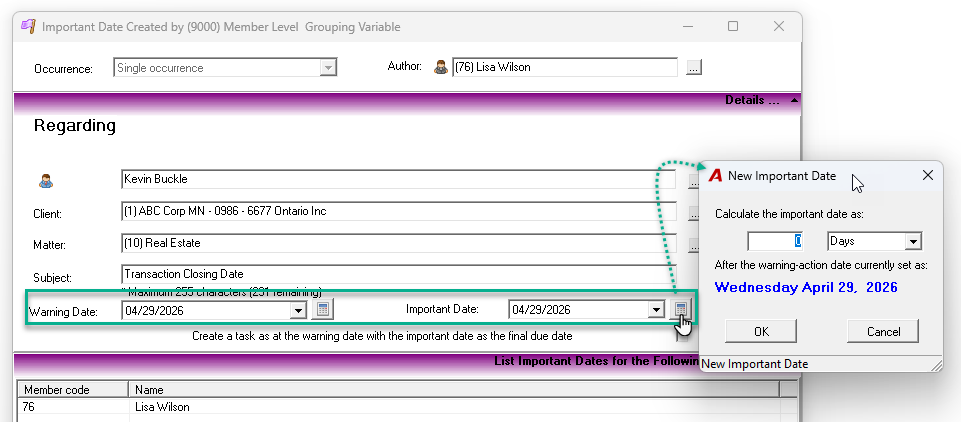Collapse the Details section

pyautogui.click(x=794, y=100)
